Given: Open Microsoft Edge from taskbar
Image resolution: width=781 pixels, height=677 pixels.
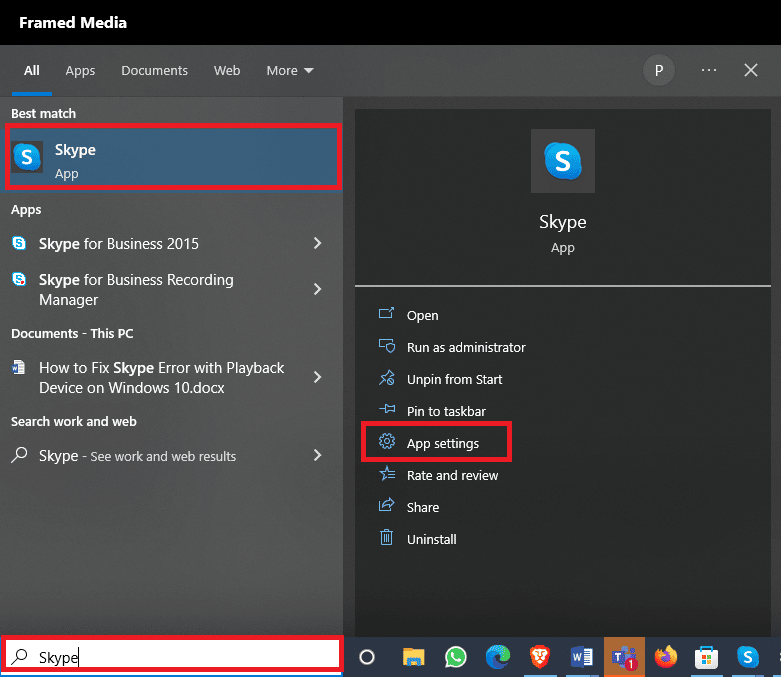Looking at the screenshot, I should click(x=498, y=657).
